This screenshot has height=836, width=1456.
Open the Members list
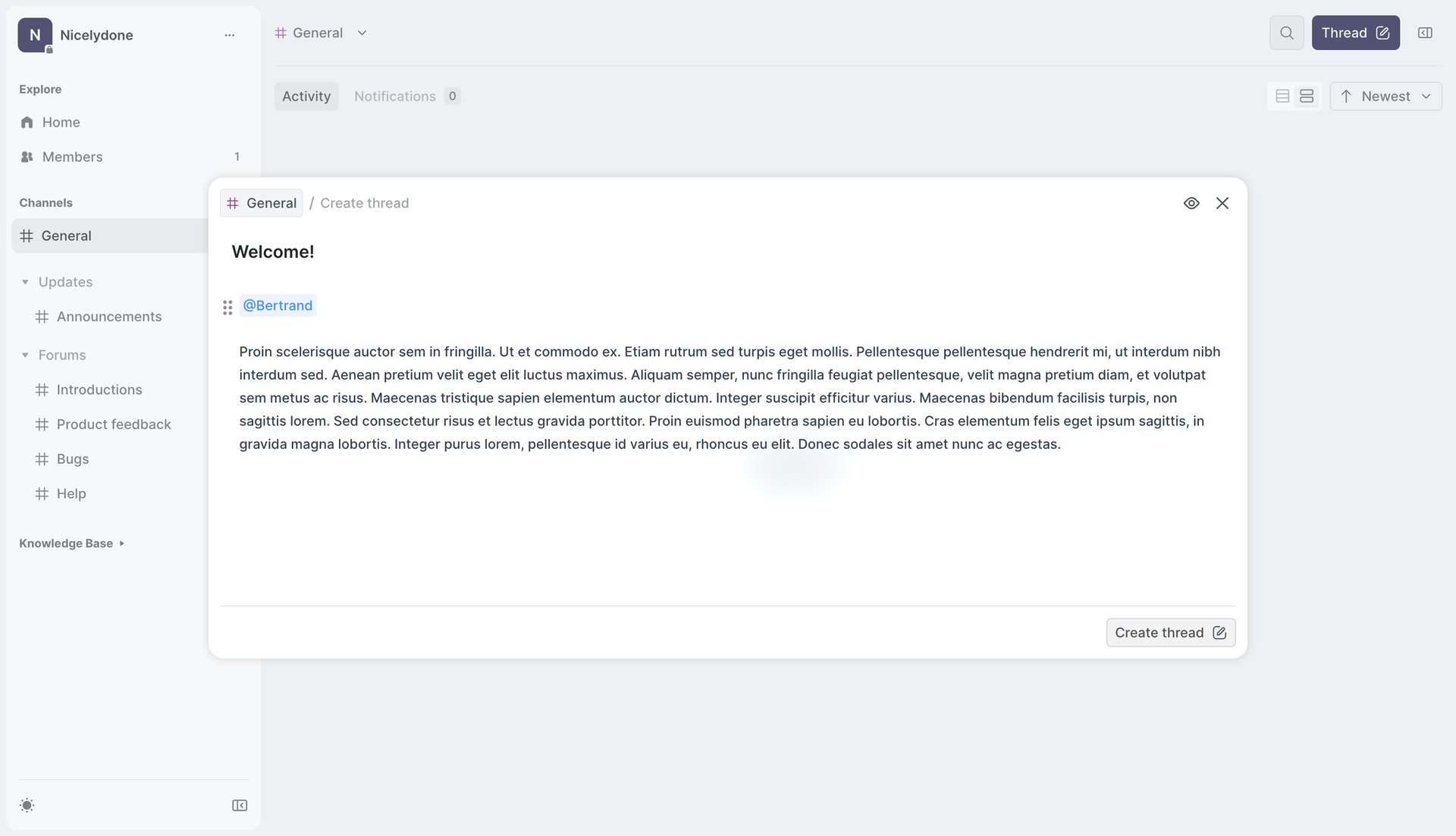(72, 157)
